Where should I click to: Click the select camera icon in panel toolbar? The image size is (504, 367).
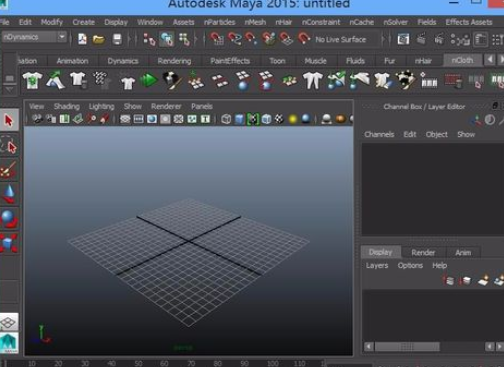(37, 119)
